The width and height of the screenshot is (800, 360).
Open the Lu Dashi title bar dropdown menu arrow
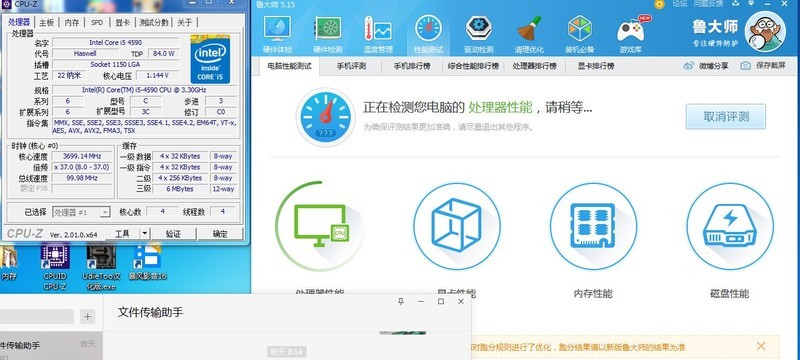[752, 3]
